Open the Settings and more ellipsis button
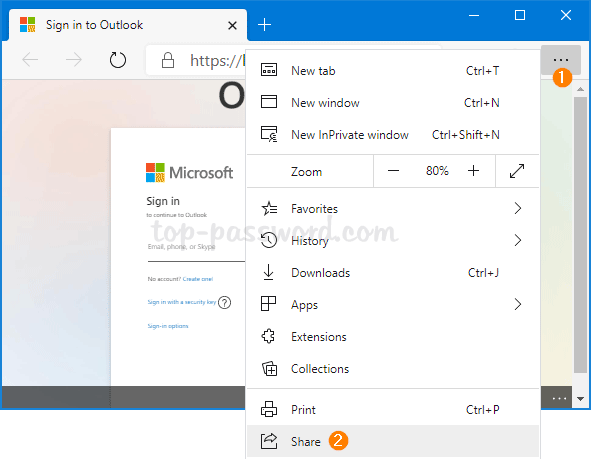591x459 pixels. (560, 60)
